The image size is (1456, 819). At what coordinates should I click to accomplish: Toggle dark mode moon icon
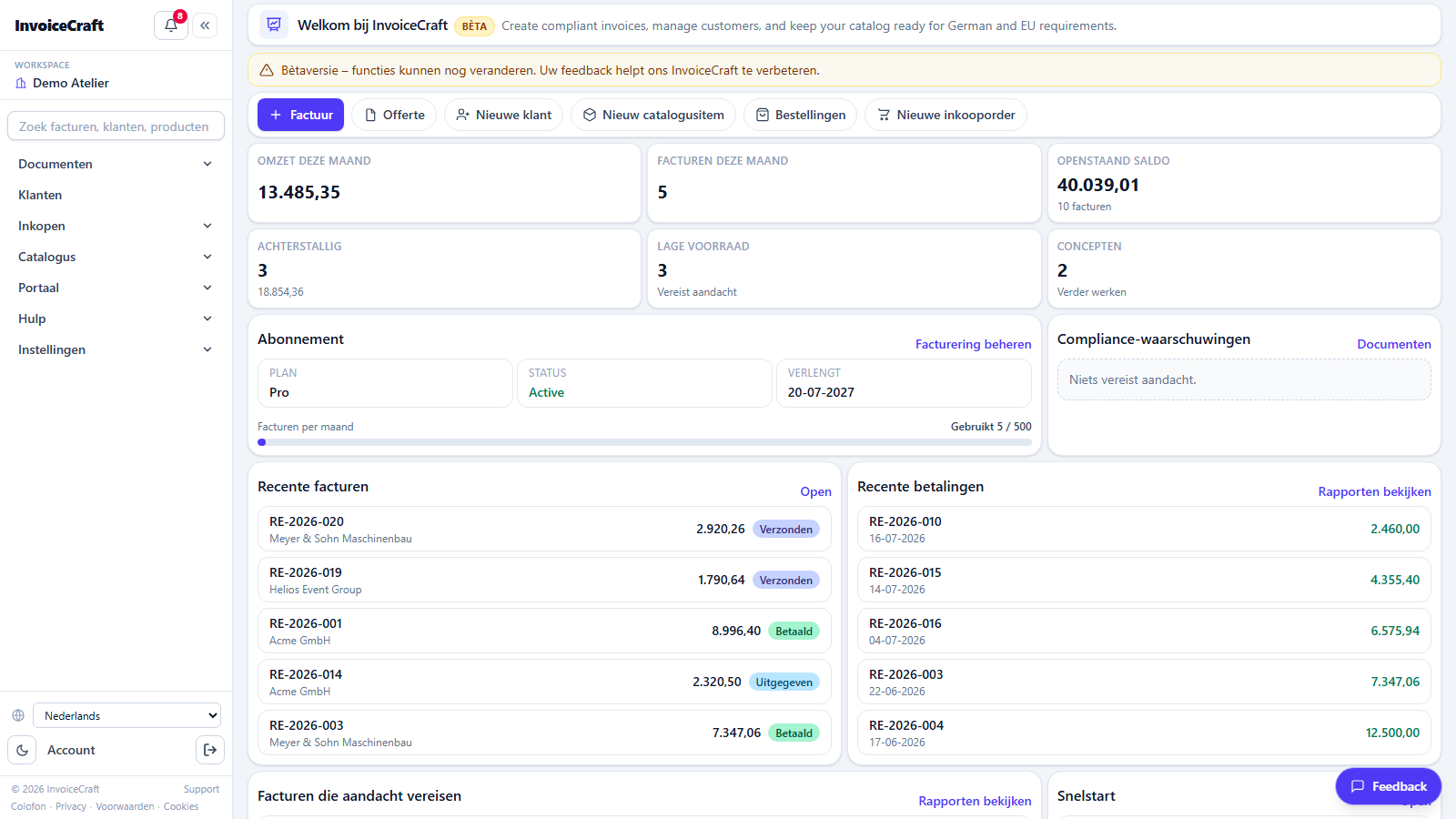tap(22, 750)
